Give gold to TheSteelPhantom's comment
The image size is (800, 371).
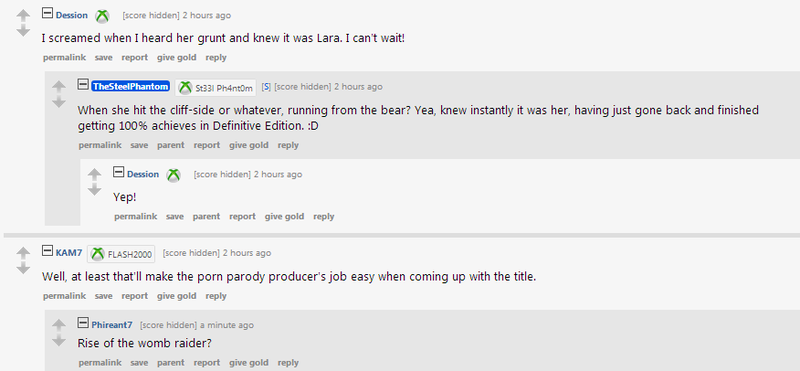click(248, 145)
